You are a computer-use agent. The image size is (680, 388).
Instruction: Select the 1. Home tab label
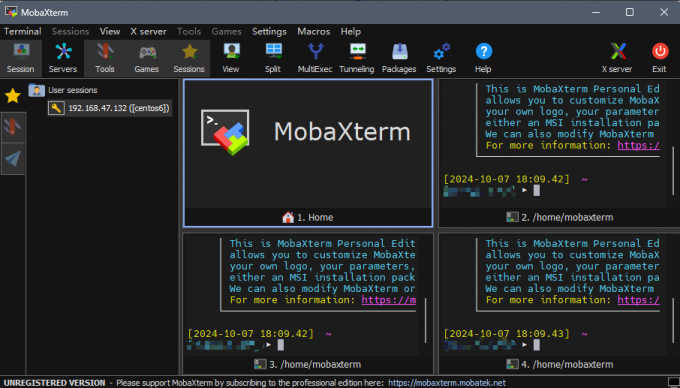315,217
